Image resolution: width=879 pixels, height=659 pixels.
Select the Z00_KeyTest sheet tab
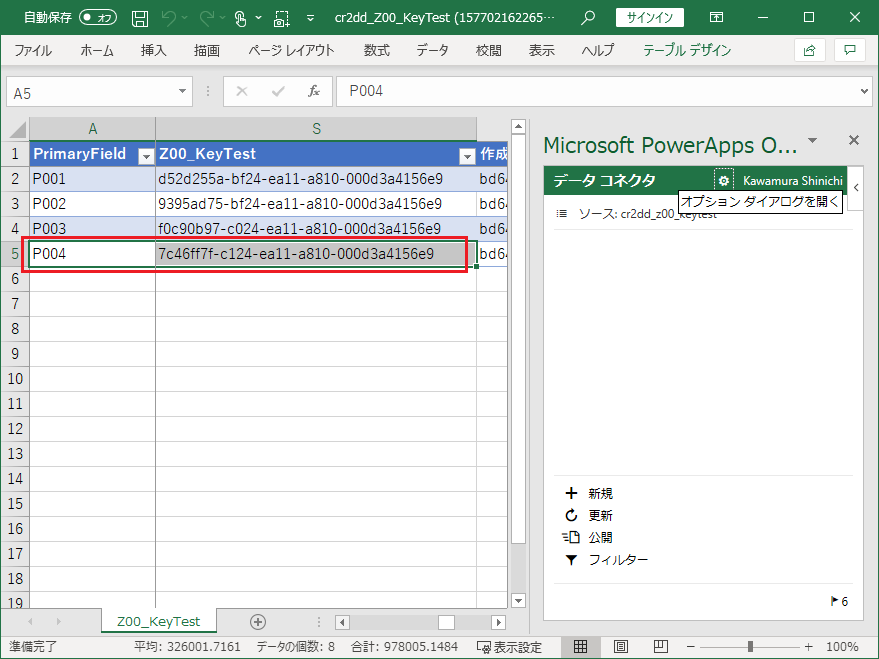pos(158,621)
